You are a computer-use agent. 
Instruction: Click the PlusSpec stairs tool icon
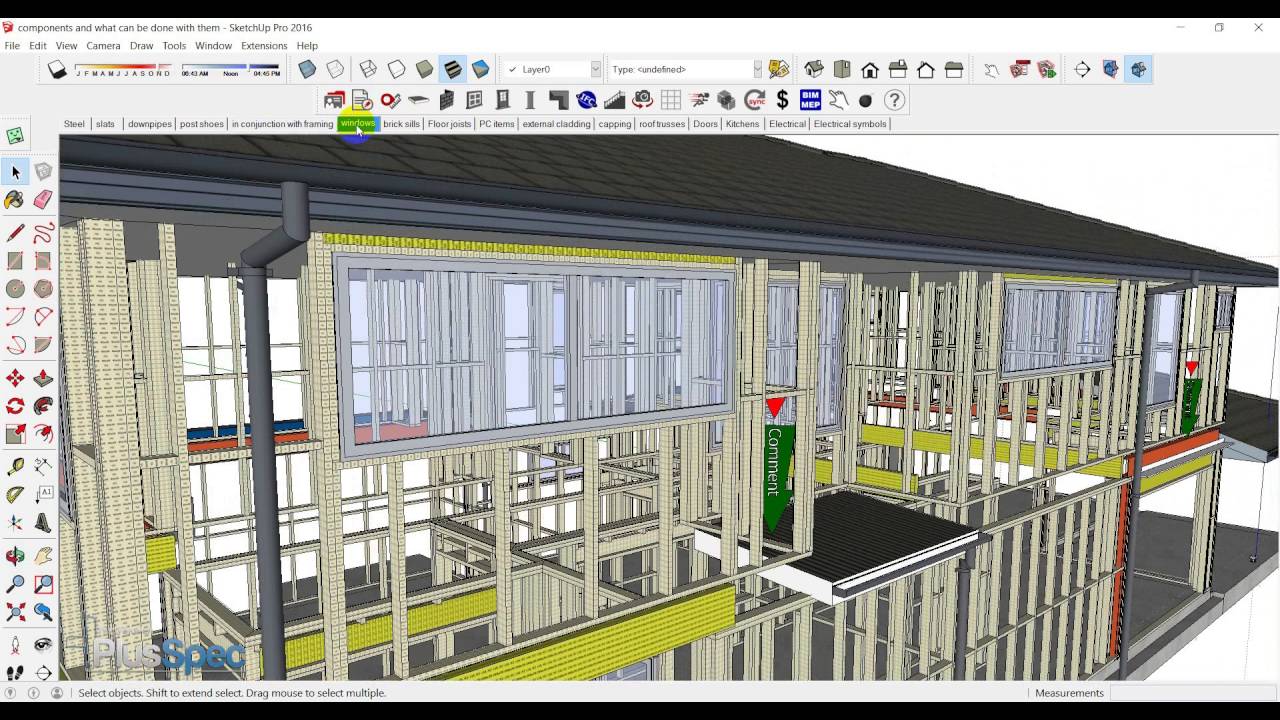tap(614, 100)
